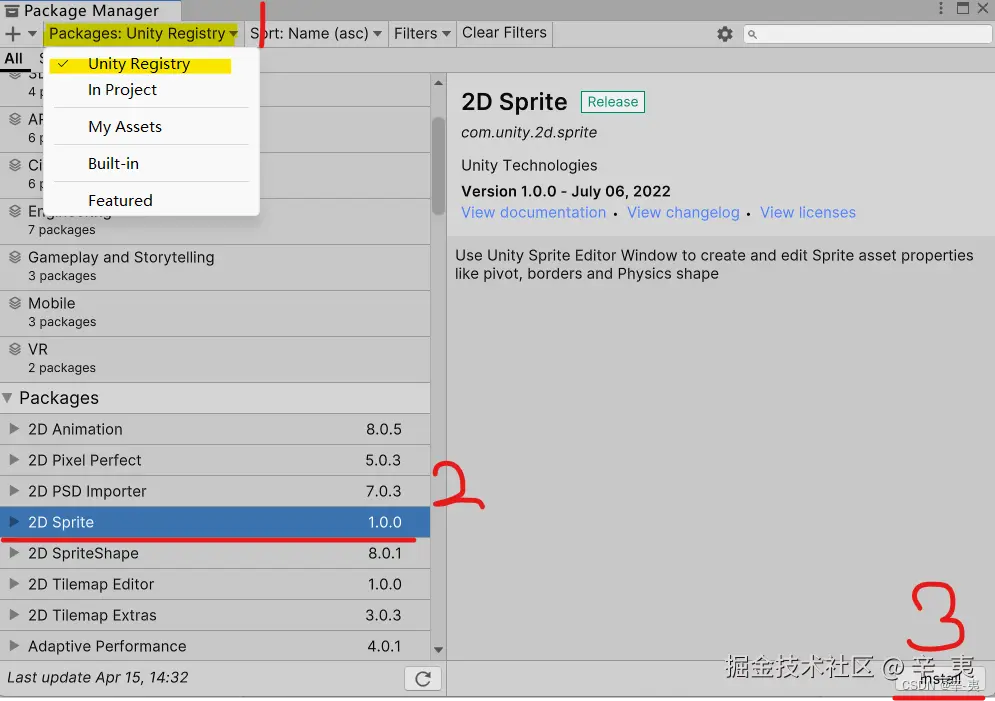The height and width of the screenshot is (701, 995).
Task: Click the search magnifier icon
Action: (x=752, y=35)
